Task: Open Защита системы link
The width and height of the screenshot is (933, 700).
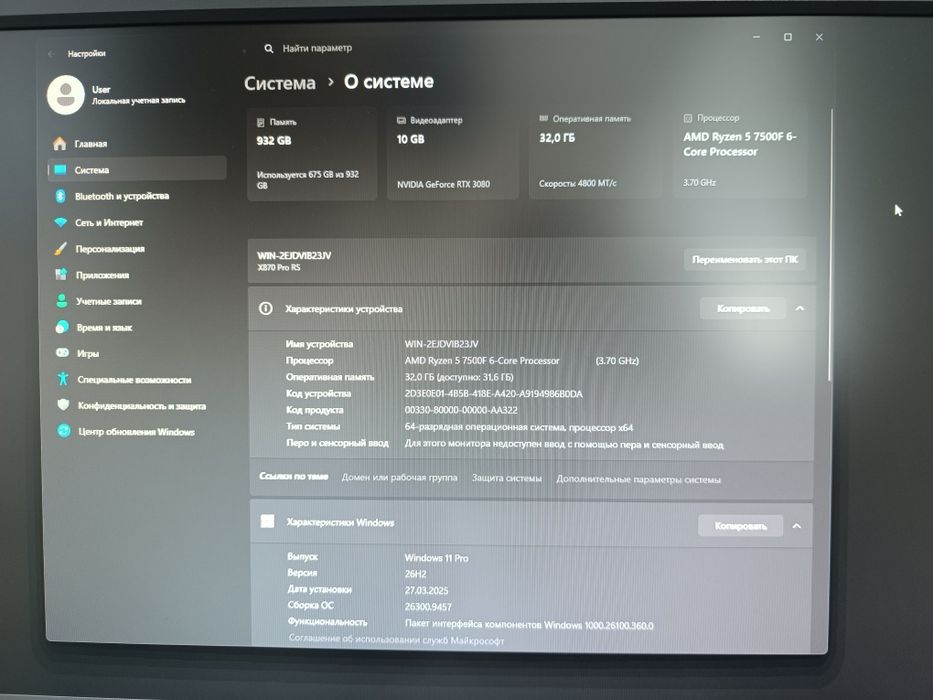Action: [506, 478]
